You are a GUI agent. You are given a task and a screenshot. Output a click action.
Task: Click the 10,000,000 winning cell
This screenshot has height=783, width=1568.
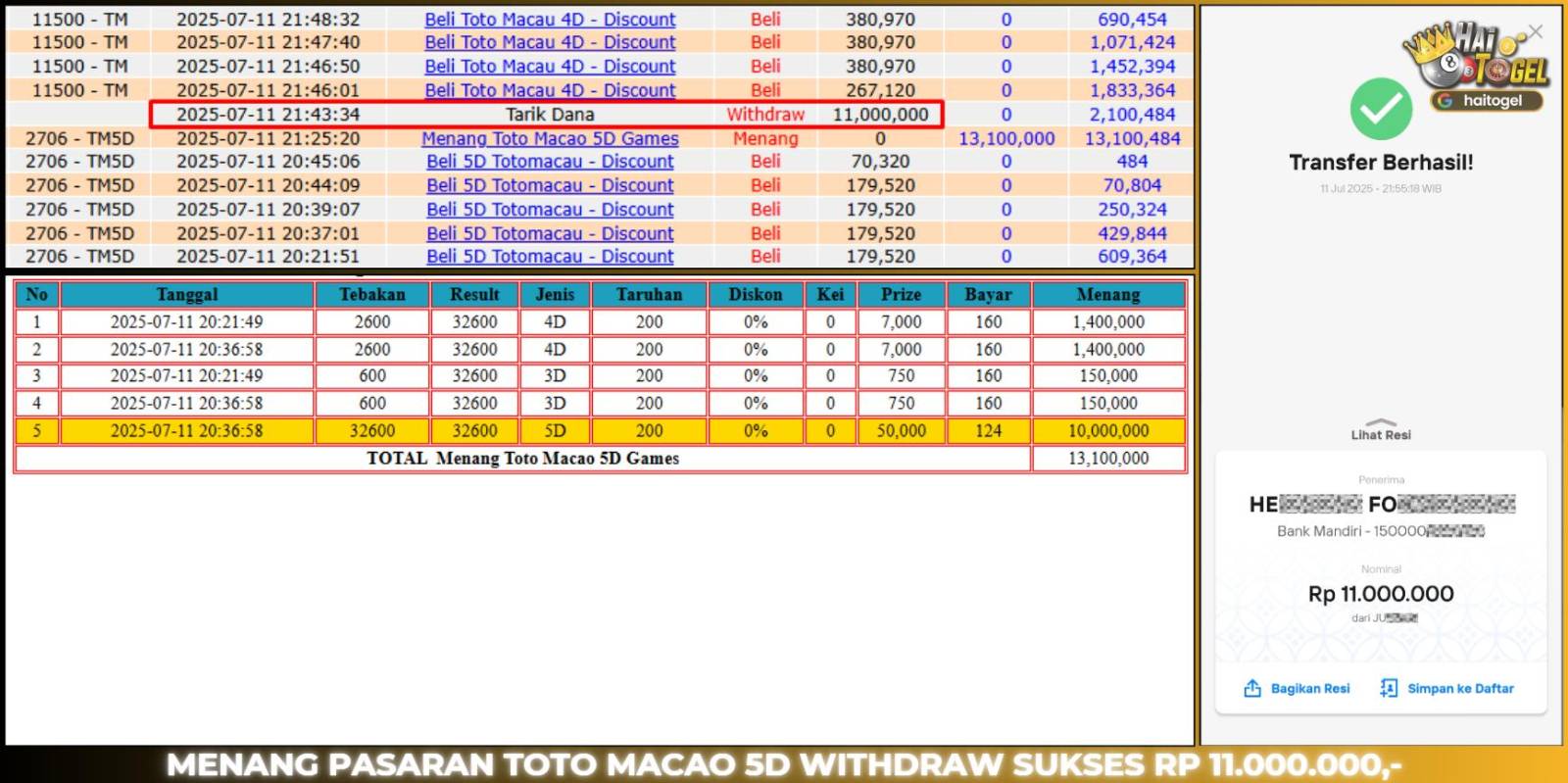point(1108,430)
